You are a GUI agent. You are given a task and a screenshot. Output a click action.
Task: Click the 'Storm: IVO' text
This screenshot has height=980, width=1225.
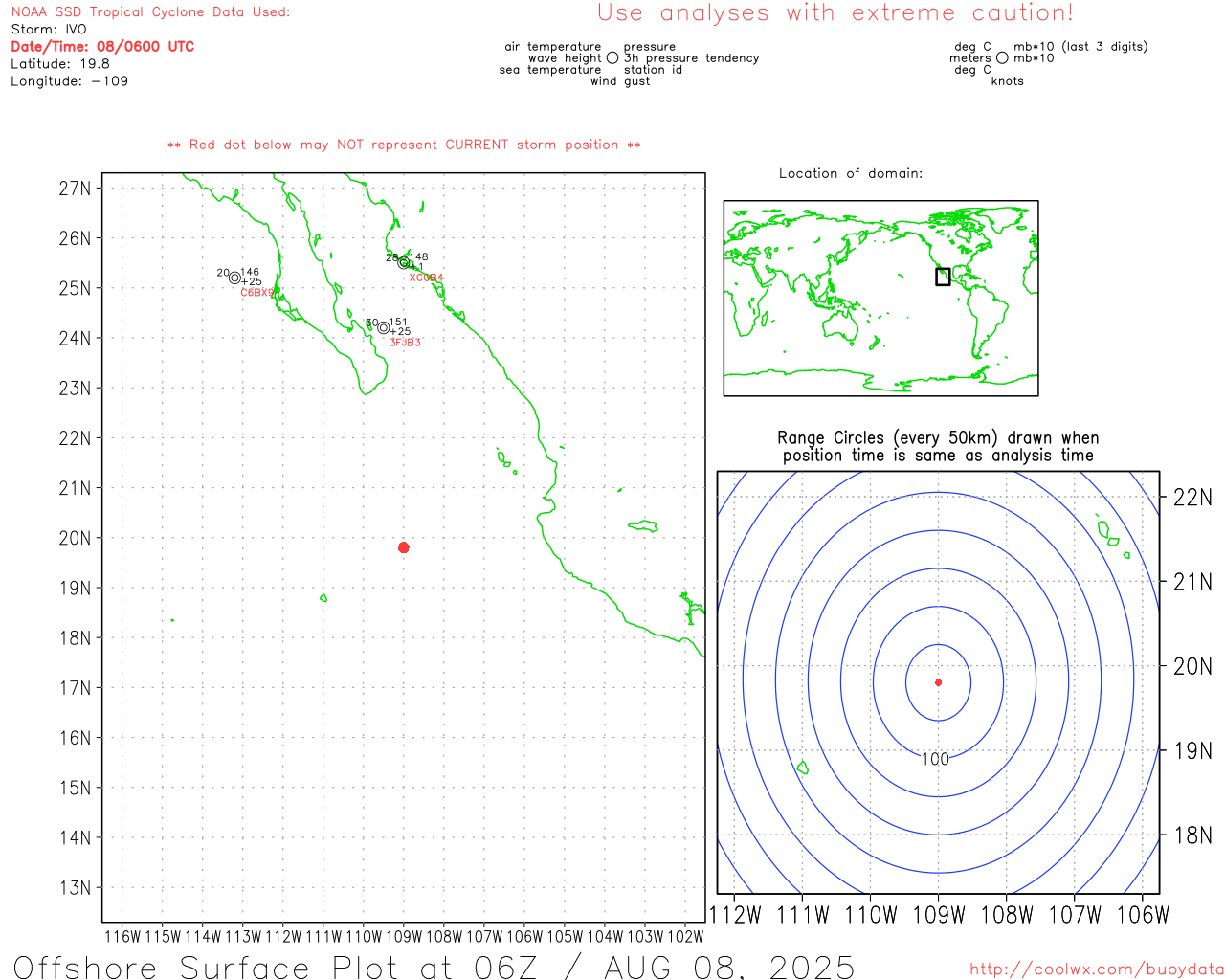[49, 30]
